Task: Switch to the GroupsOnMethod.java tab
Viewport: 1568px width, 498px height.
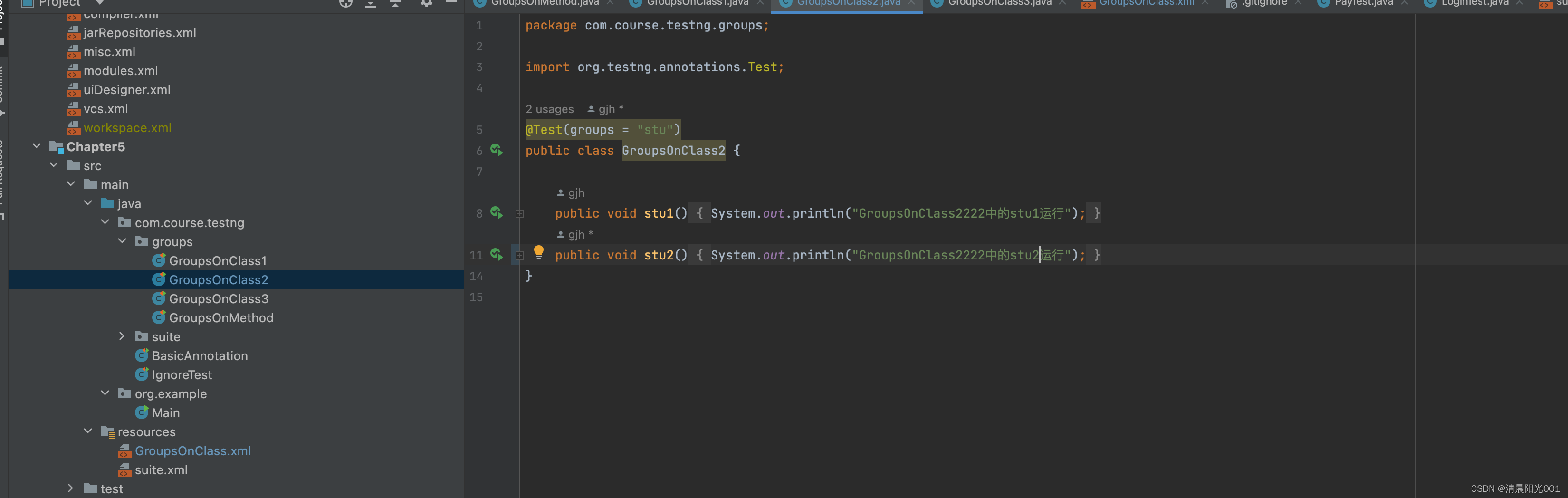Action: tap(545, 4)
